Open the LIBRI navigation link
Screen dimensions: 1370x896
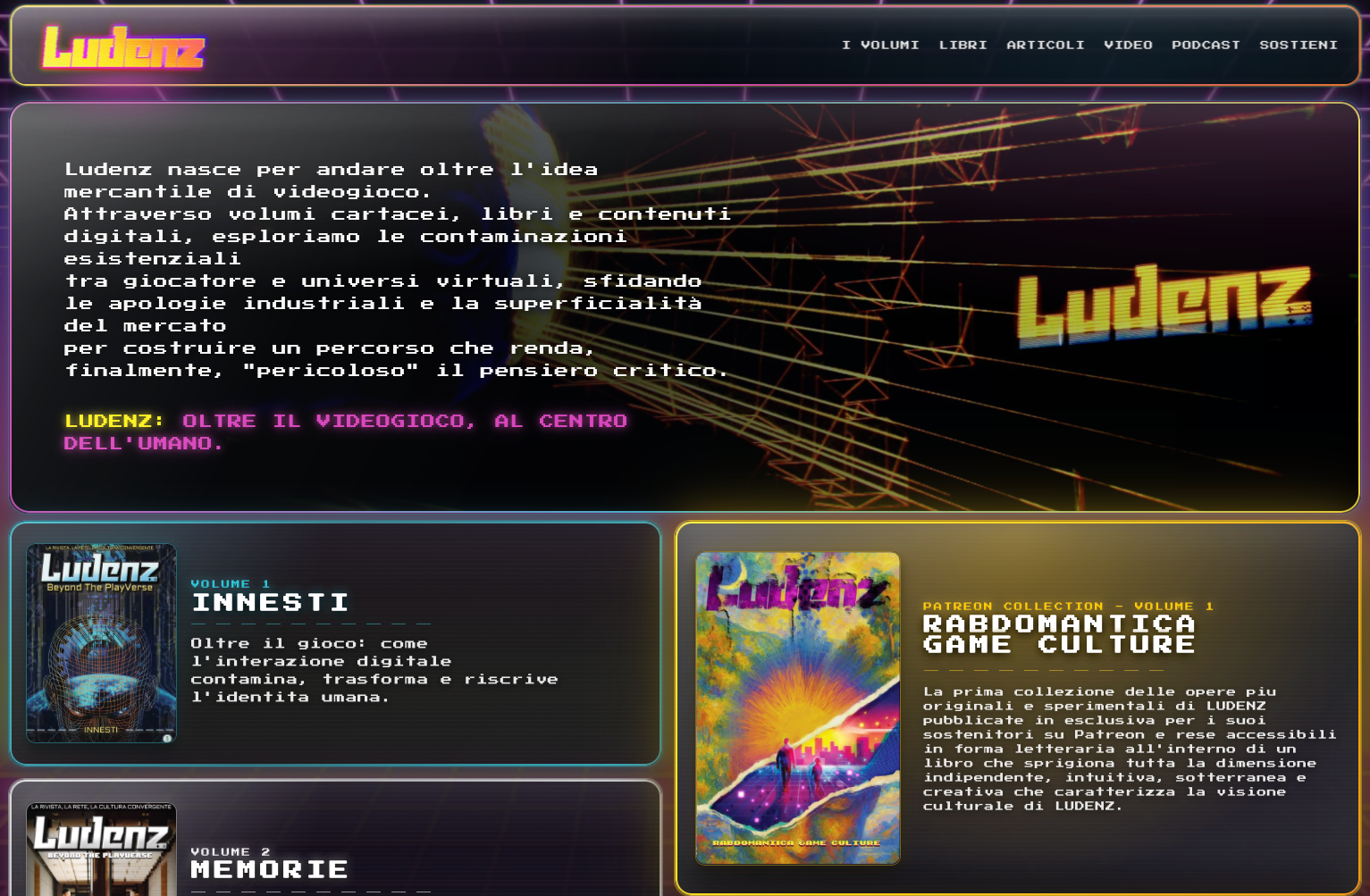click(962, 45)
